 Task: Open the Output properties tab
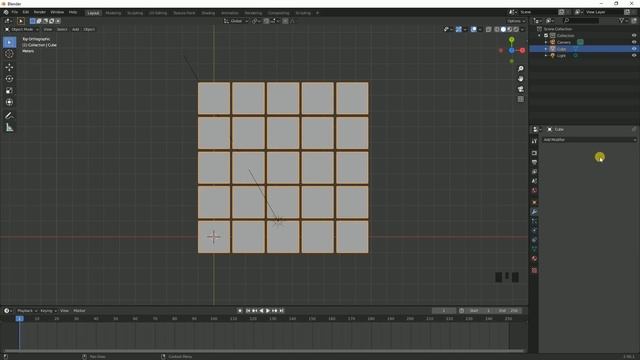click(x=534, y=162)
